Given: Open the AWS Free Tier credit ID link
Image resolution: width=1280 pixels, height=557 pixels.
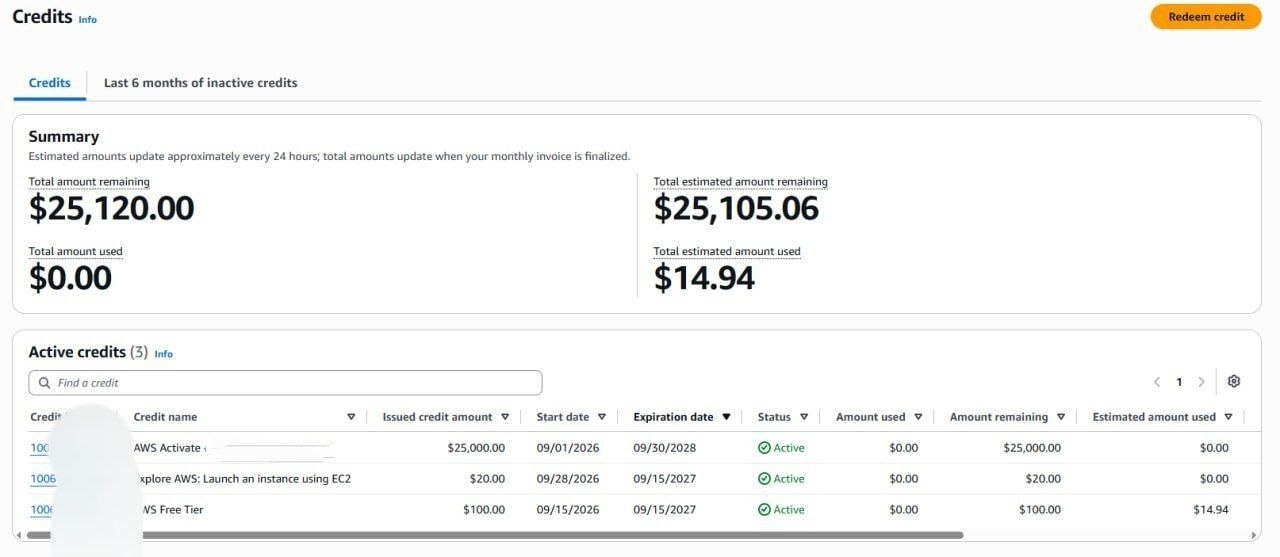Looking at the screenshot, I should (42, 510).
